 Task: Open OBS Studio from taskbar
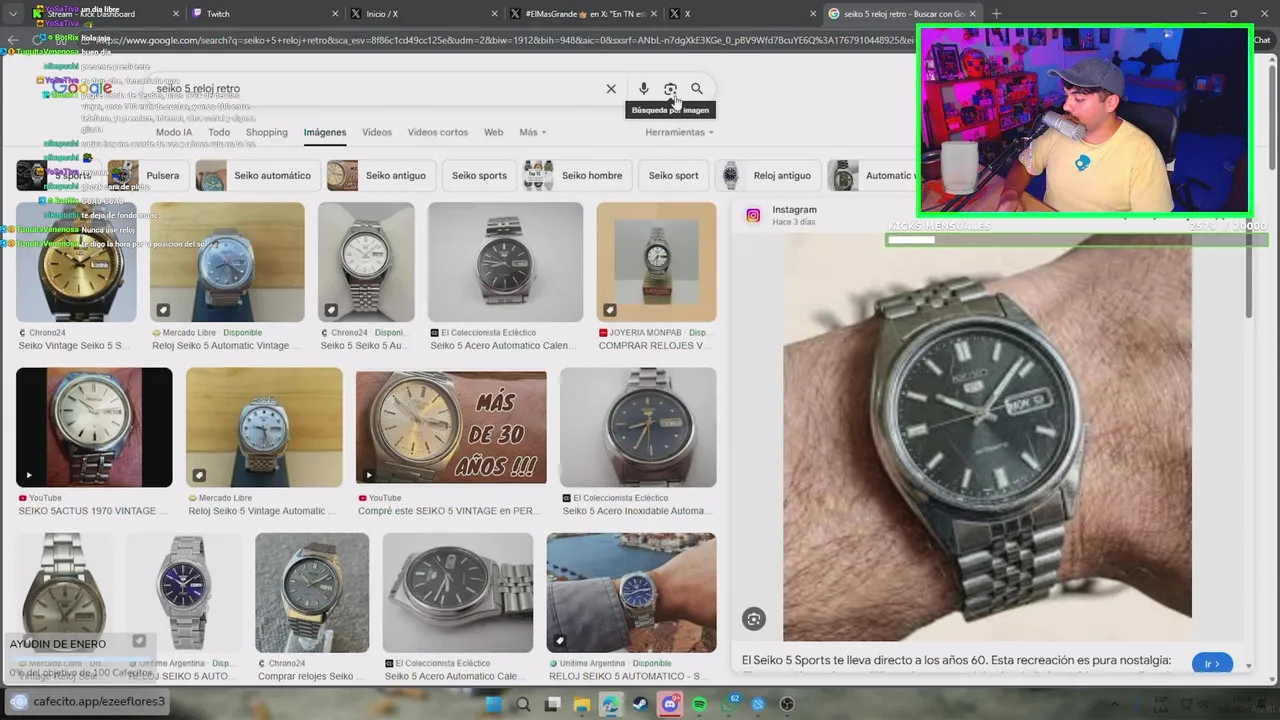click(x=787, y=705)
